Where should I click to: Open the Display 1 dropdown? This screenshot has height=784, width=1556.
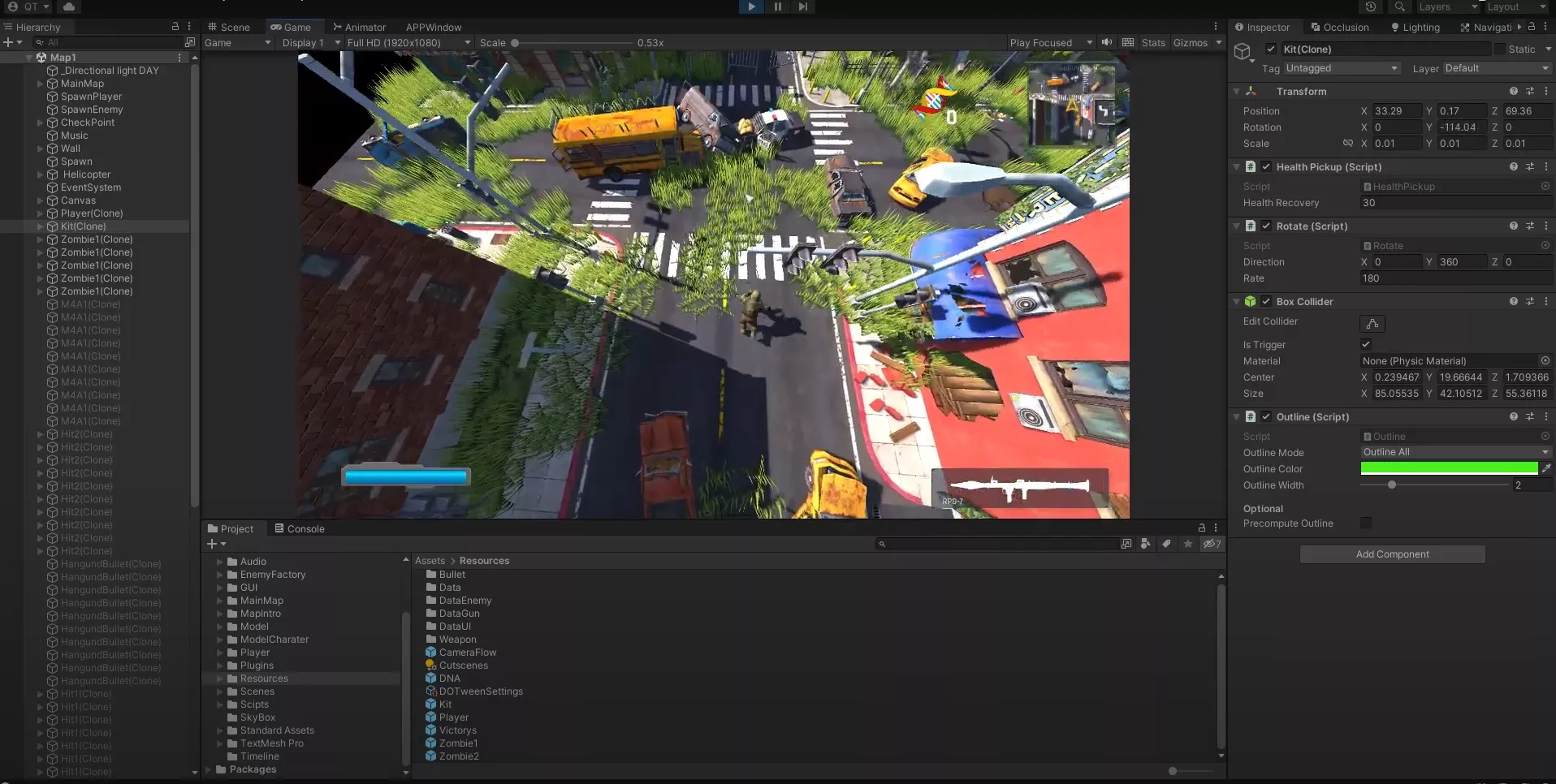pyautogui.click(x=310, y=42)
